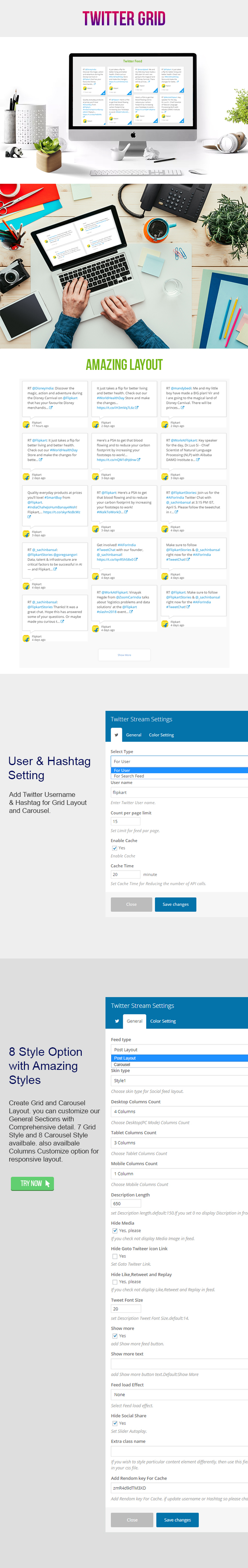
Task: Click Show More below the tweet grid
Action: (x=124, y=655)
